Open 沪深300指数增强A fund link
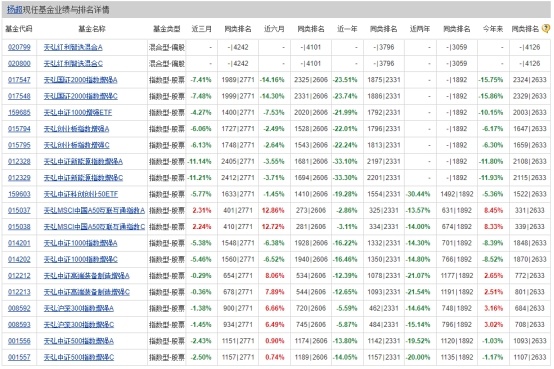The height and width of the screenshot is (369, 554). [79, 309]
